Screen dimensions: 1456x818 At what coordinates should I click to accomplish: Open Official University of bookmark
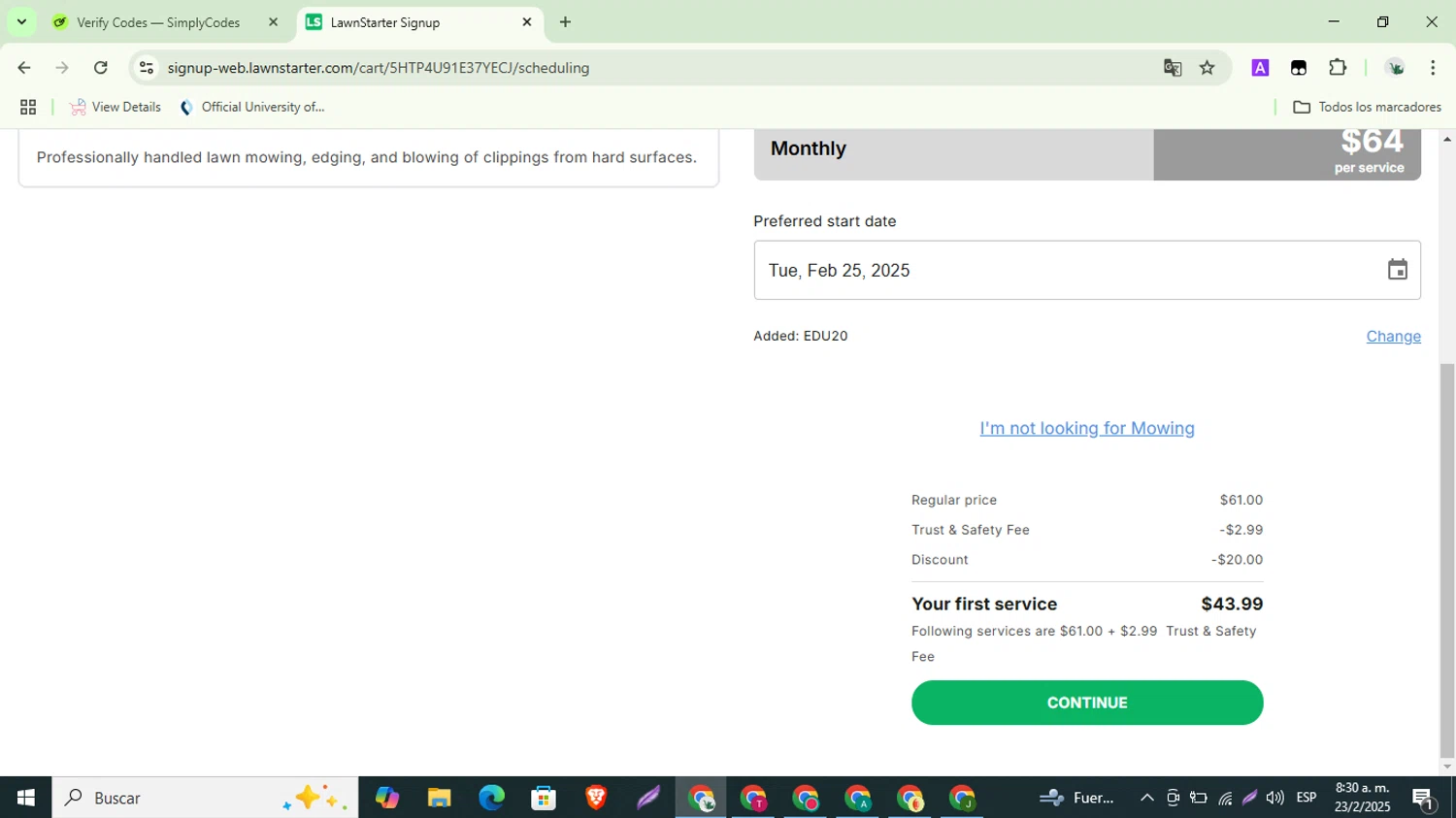(x=252, y=107)
